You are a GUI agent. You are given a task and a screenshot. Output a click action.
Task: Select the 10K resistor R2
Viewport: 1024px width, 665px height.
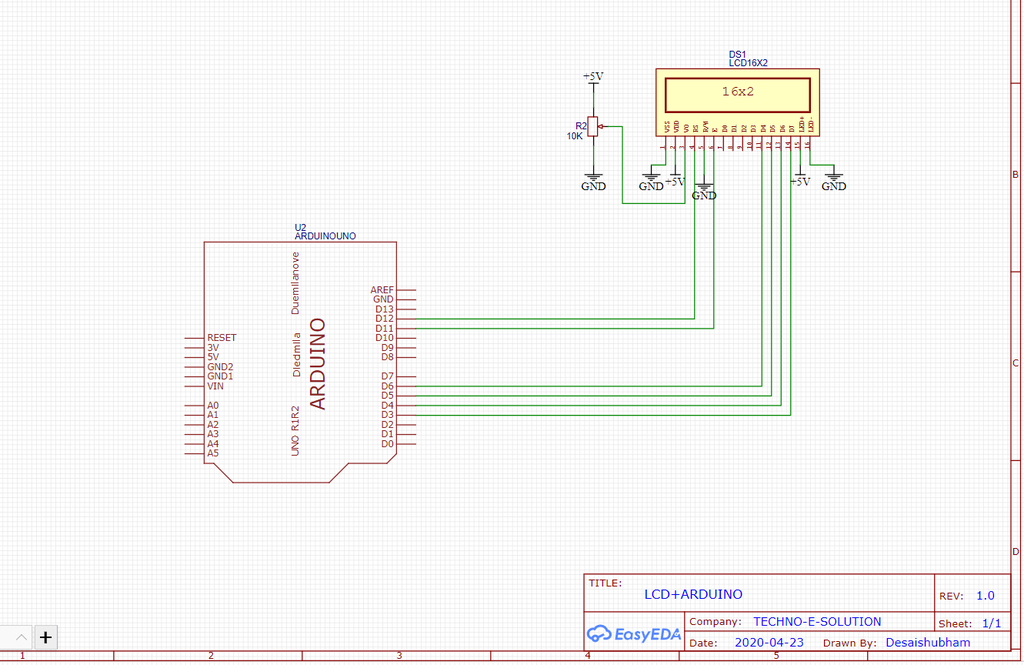[594, 125]
